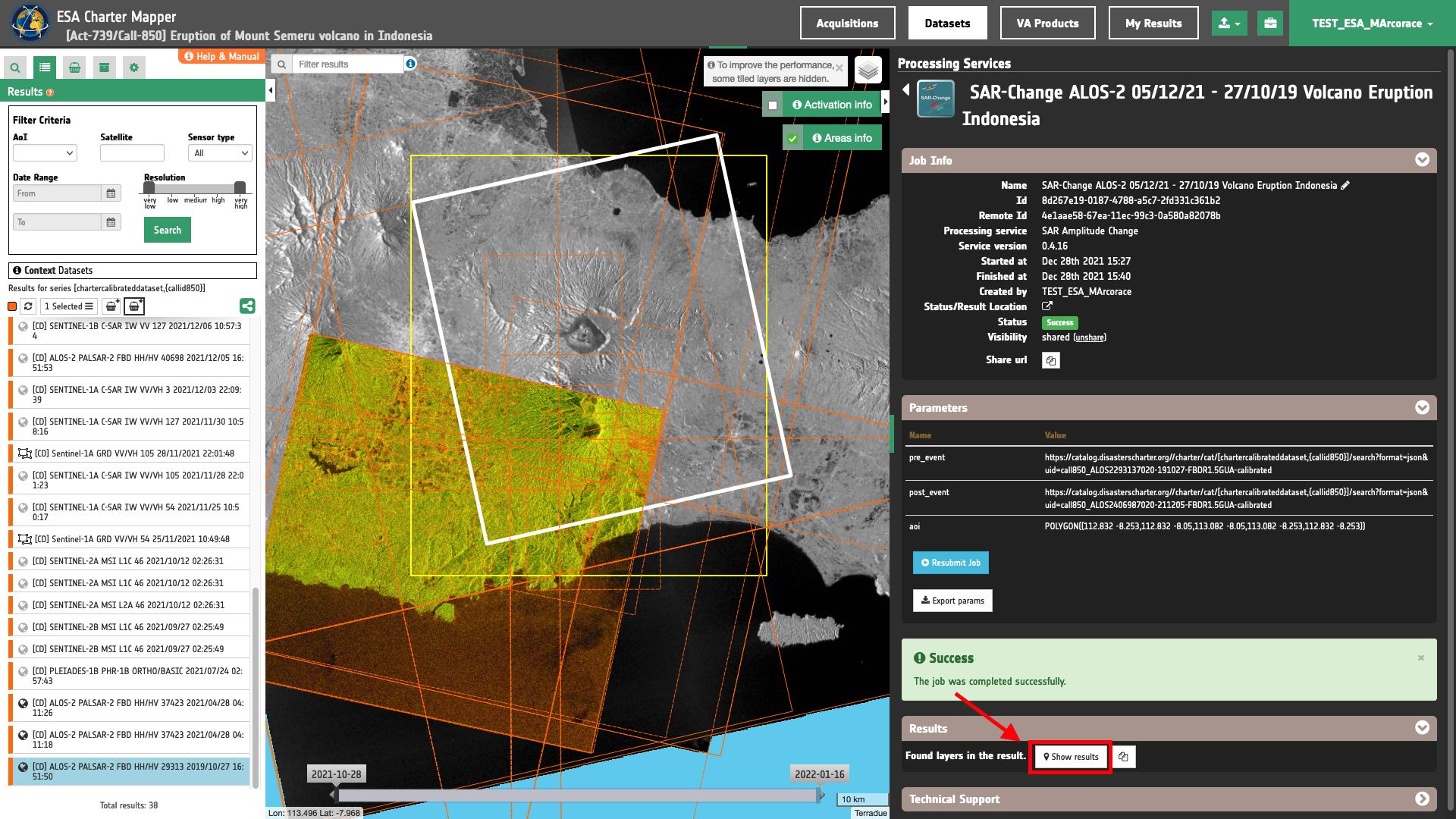Toggle the Activation info checkbox
The width and height of the screenshot is (1456, 819).
pyautogui.click(x=773, y=105)
